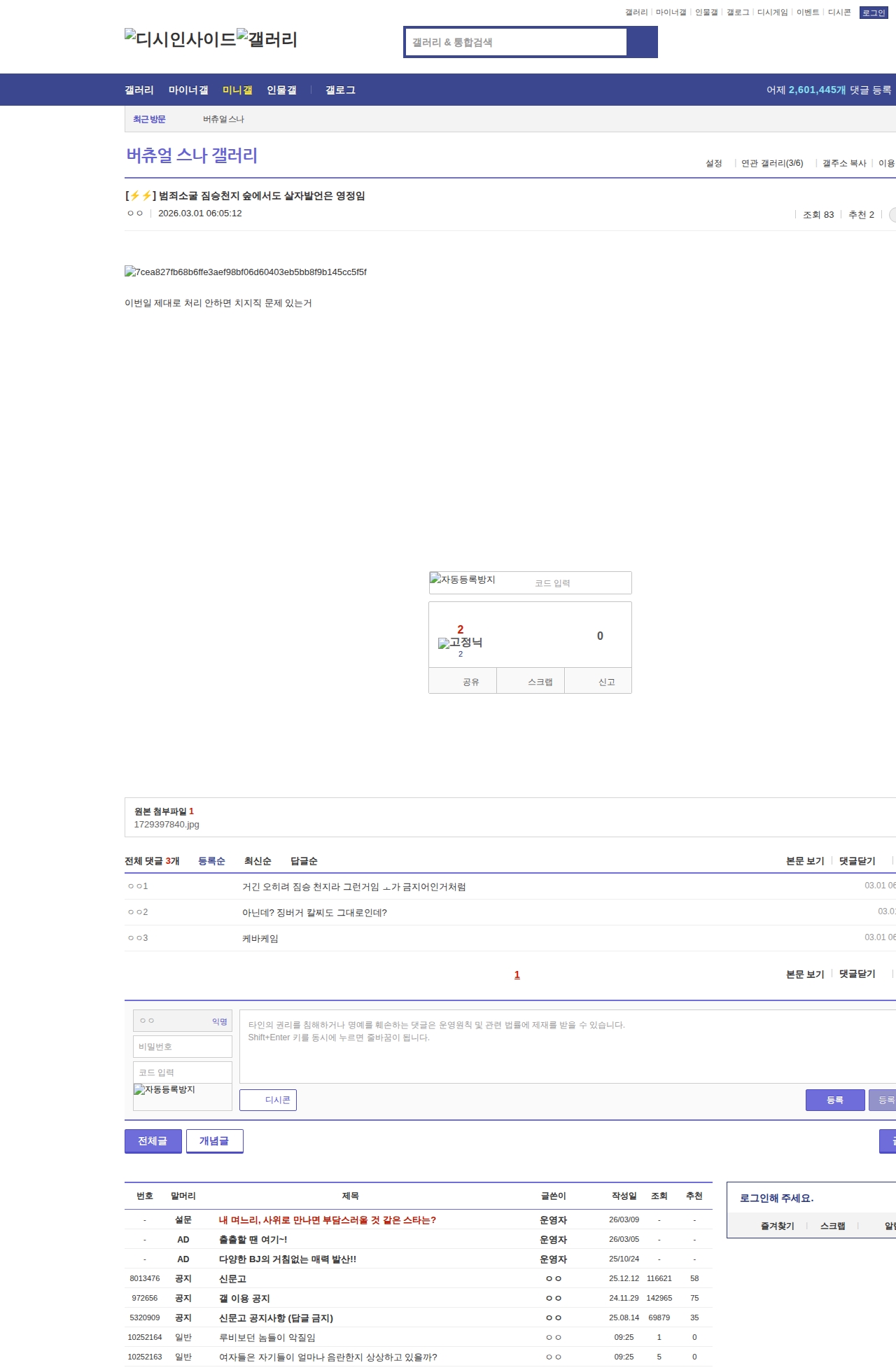Toggle 댓글닫기 above the comment list

857,861
